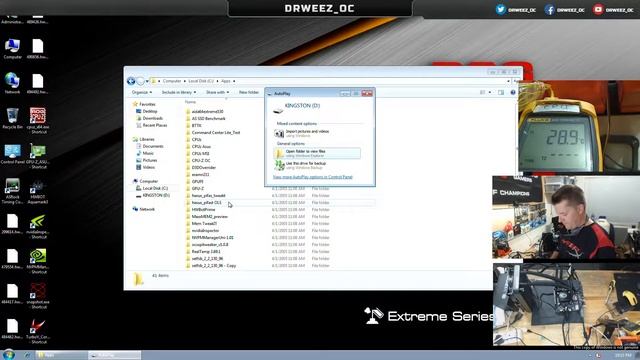Open the Computer desktop icon
This screenshot has height=360, width=640.
(12, 48)
